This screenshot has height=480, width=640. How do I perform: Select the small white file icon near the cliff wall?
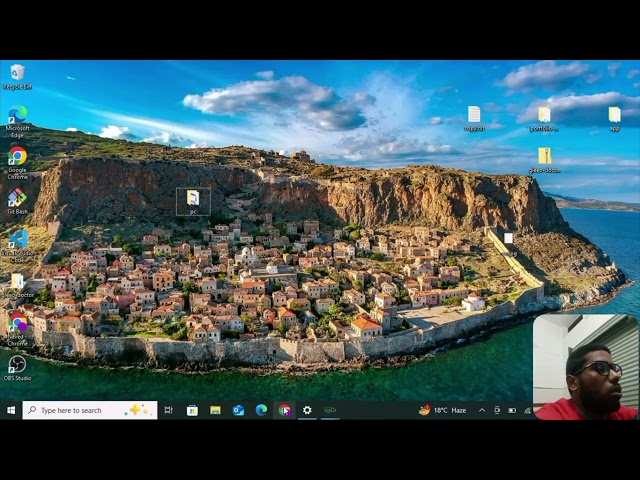pos(509,238)
